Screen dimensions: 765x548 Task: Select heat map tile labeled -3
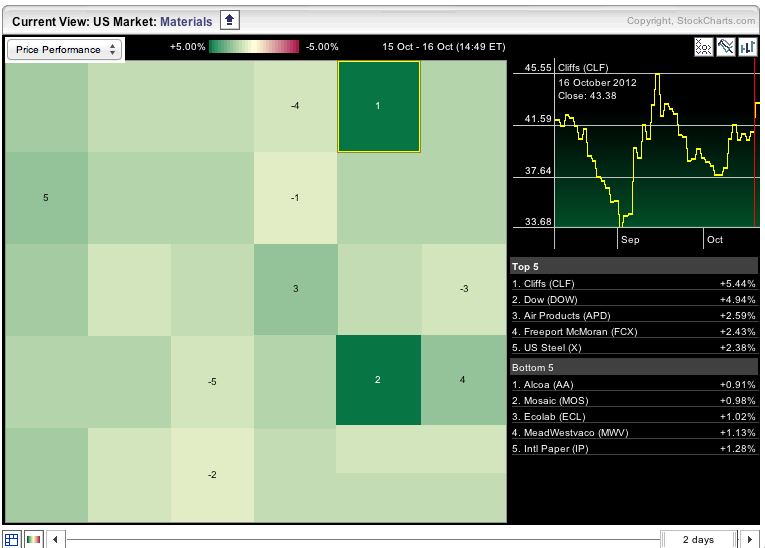464,289
